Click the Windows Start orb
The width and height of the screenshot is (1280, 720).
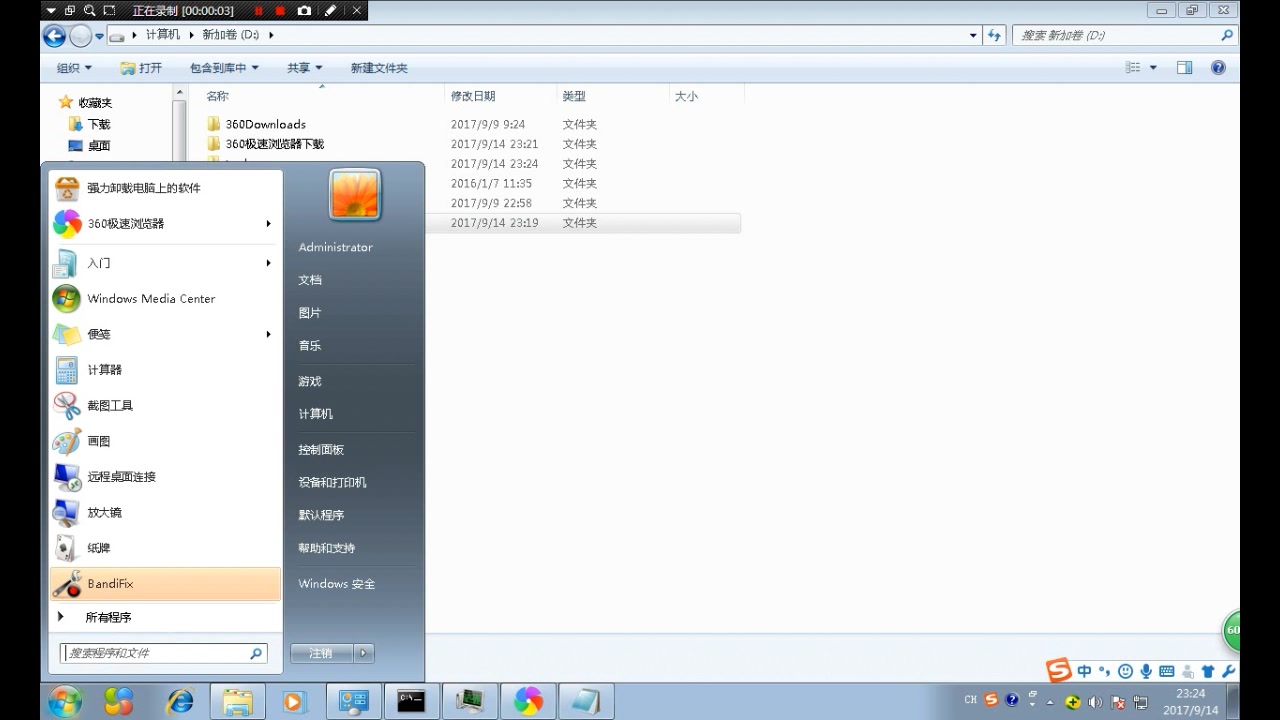tap(64, 702)
